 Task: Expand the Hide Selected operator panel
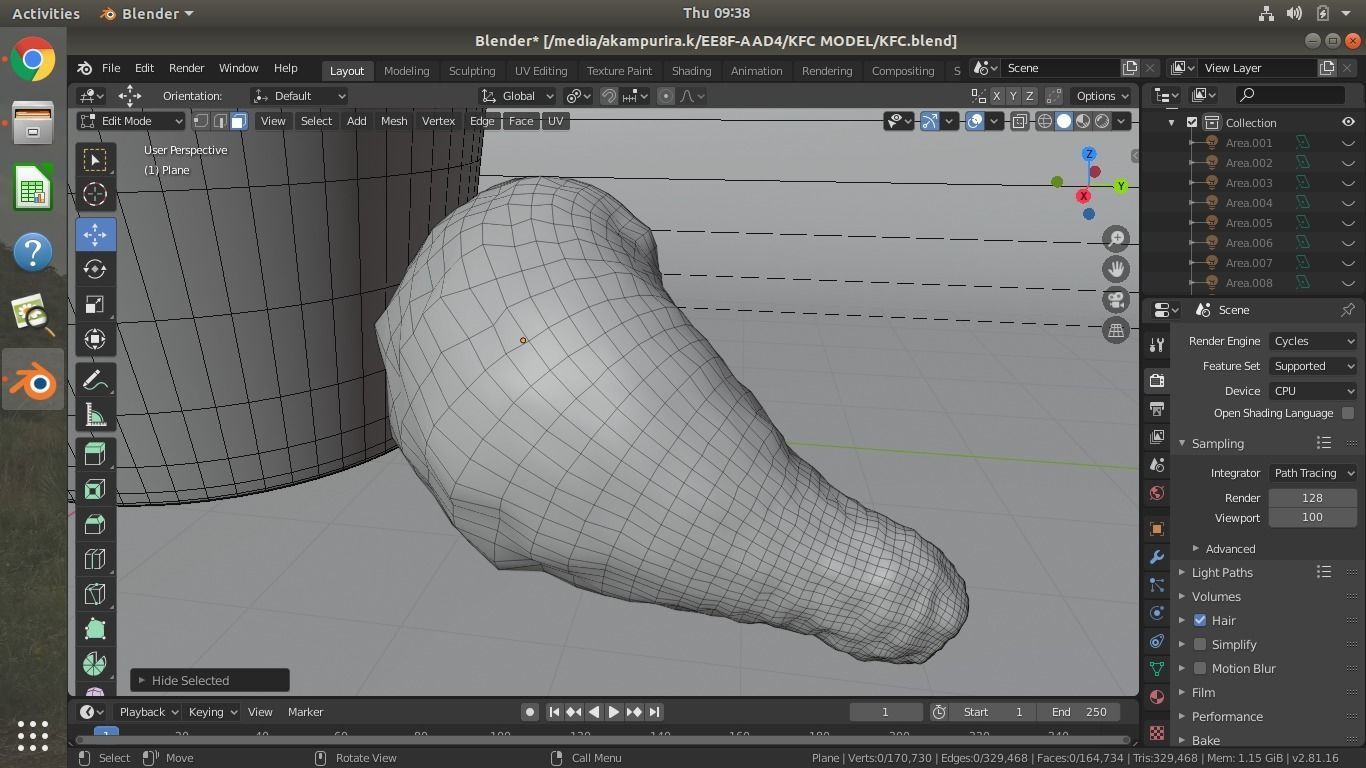(210, 681)
